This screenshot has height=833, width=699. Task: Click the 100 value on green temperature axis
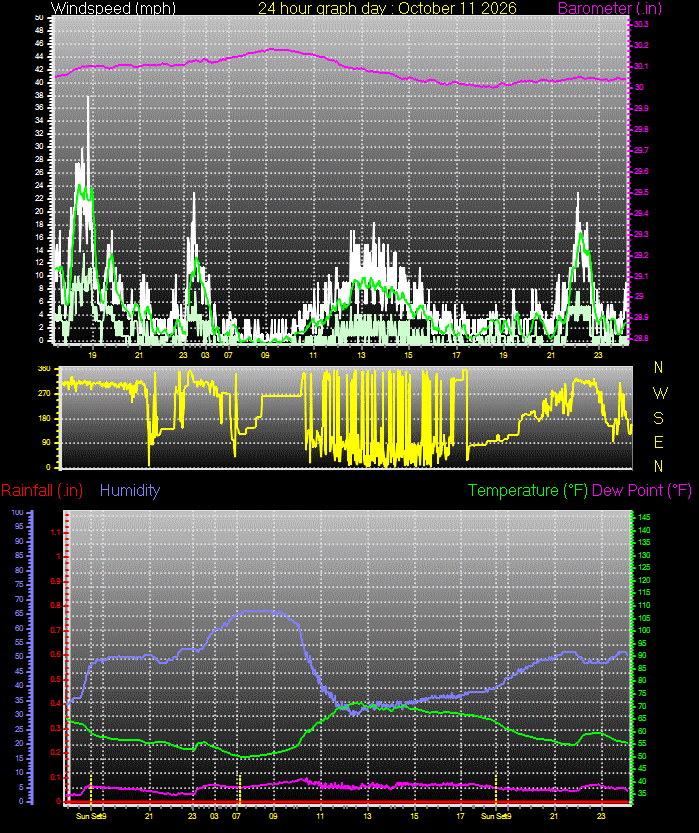644,631
